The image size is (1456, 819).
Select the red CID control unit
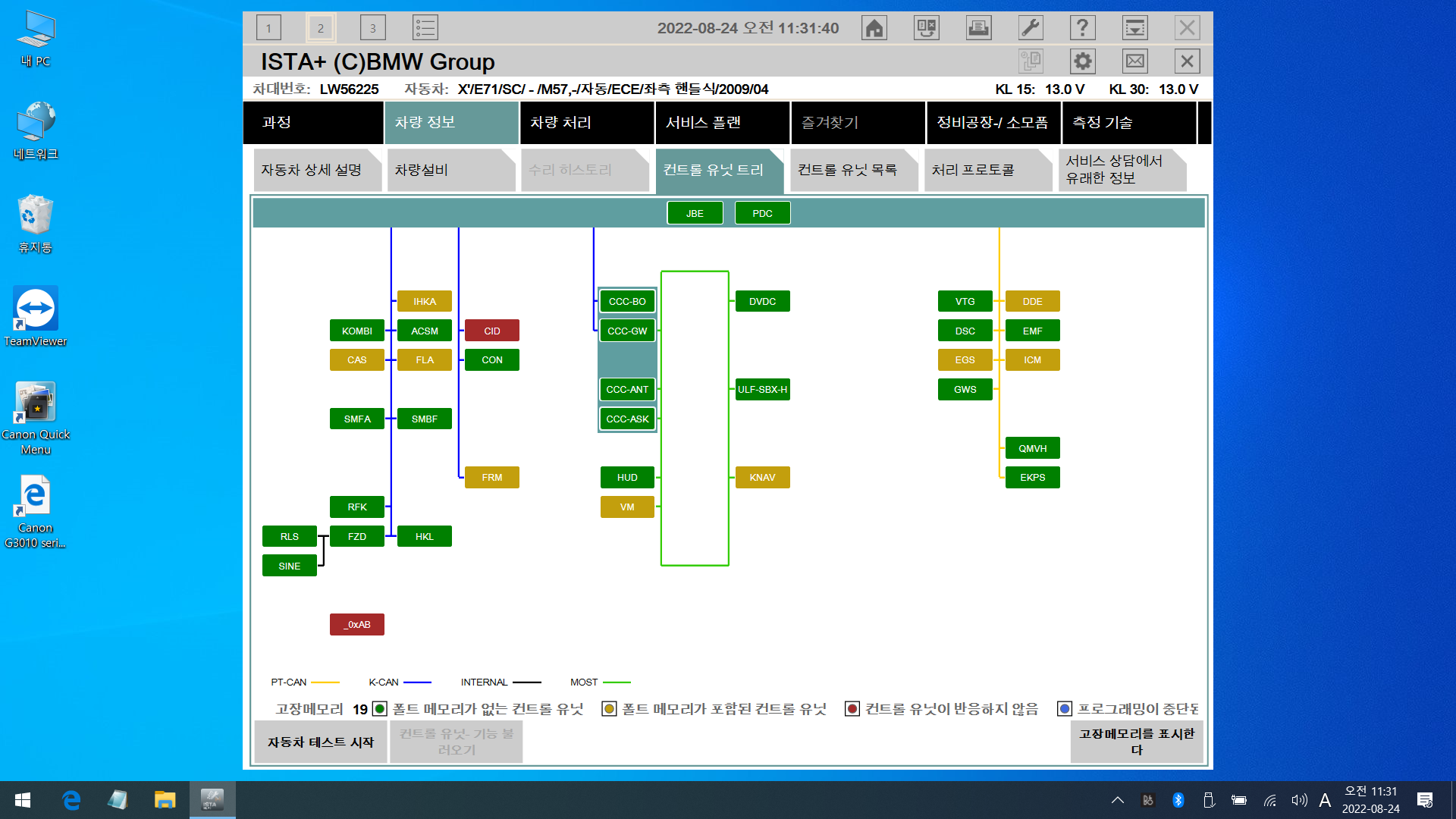coord(491,331)
